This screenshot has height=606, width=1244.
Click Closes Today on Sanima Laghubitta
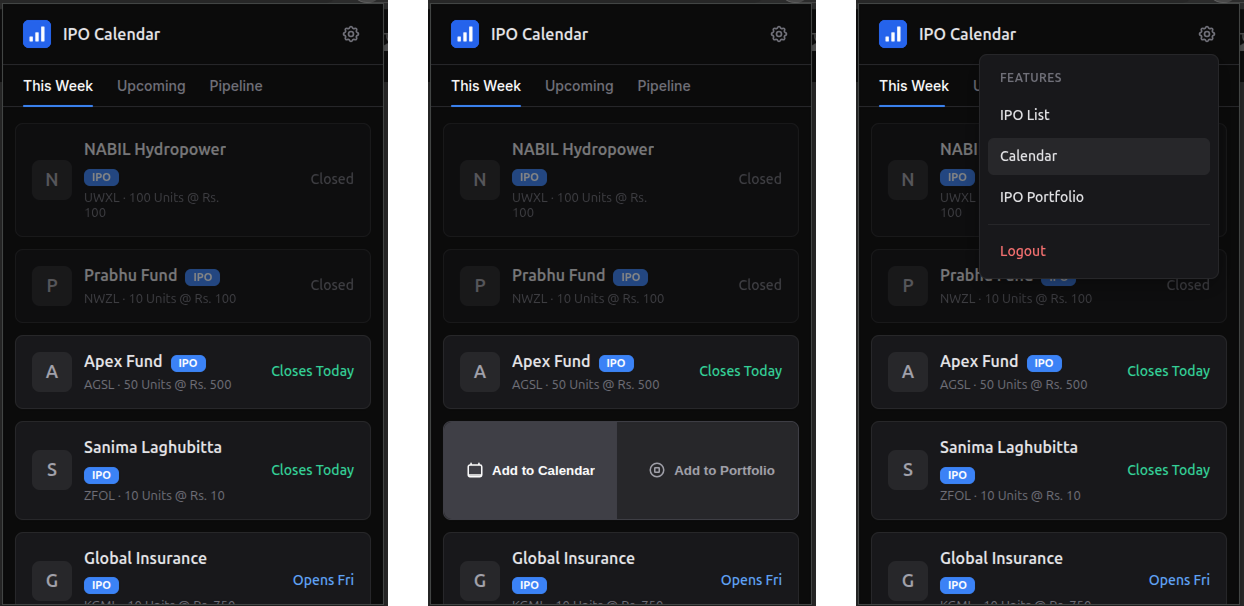[x=312, y=470]
